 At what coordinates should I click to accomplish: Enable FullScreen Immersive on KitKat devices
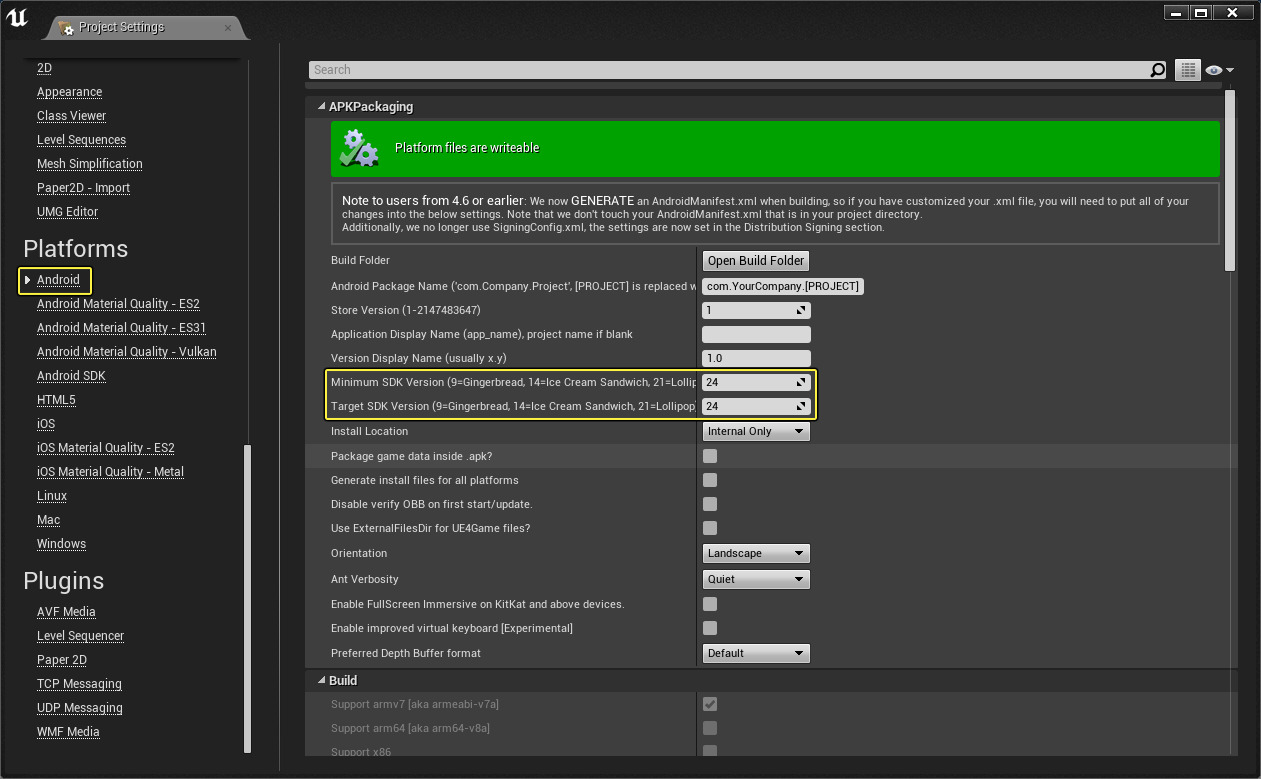coord(709,604)
